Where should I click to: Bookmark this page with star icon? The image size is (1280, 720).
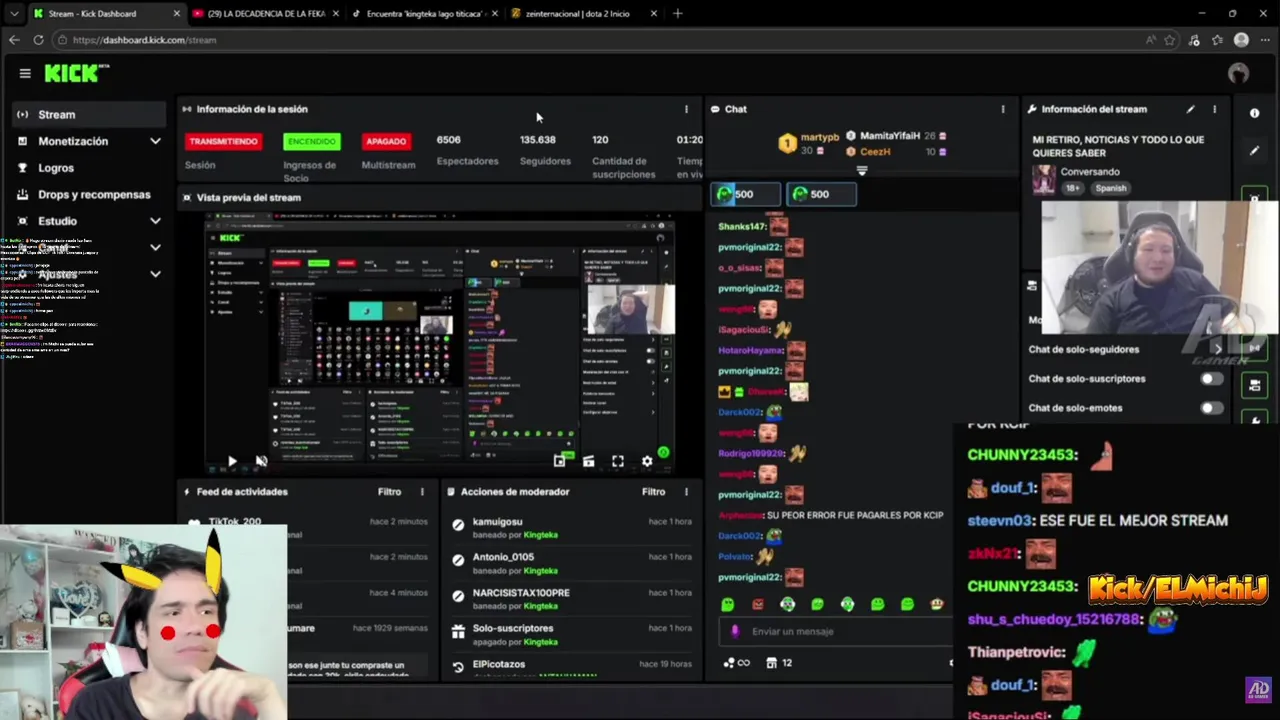click(1169, 40)
